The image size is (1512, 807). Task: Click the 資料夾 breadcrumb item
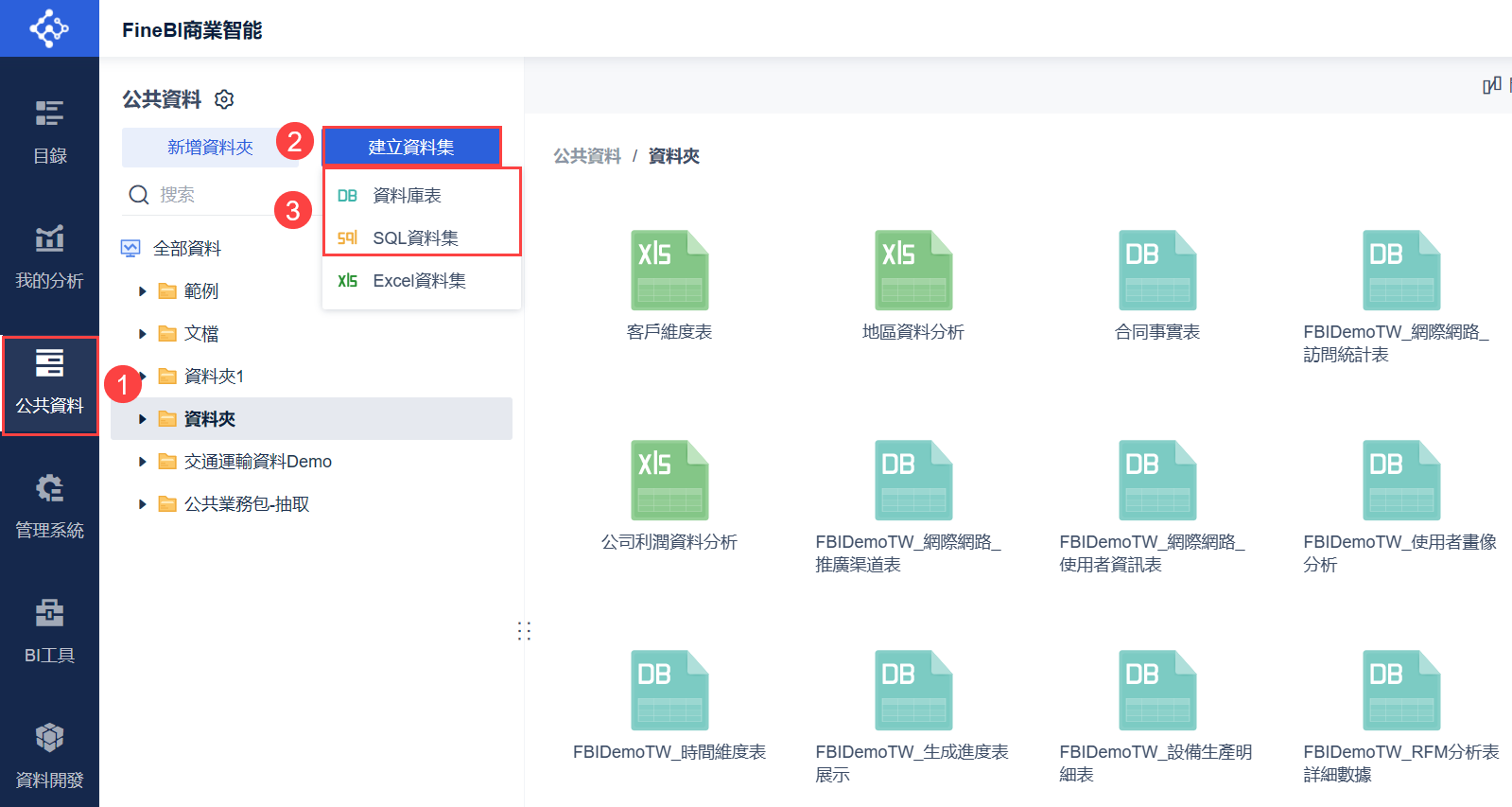click(x=674, y=156)
